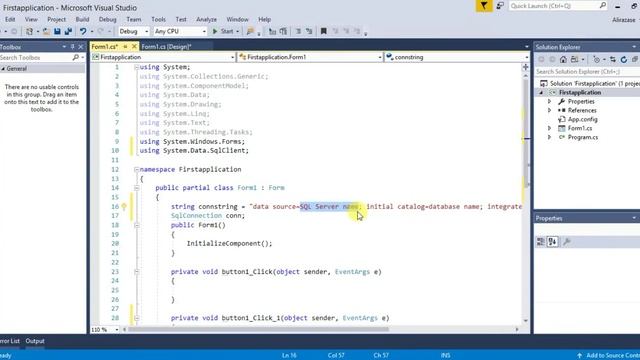
Task: Click the uncomment lines toolbar icon
Action: [x=309, y=31]
